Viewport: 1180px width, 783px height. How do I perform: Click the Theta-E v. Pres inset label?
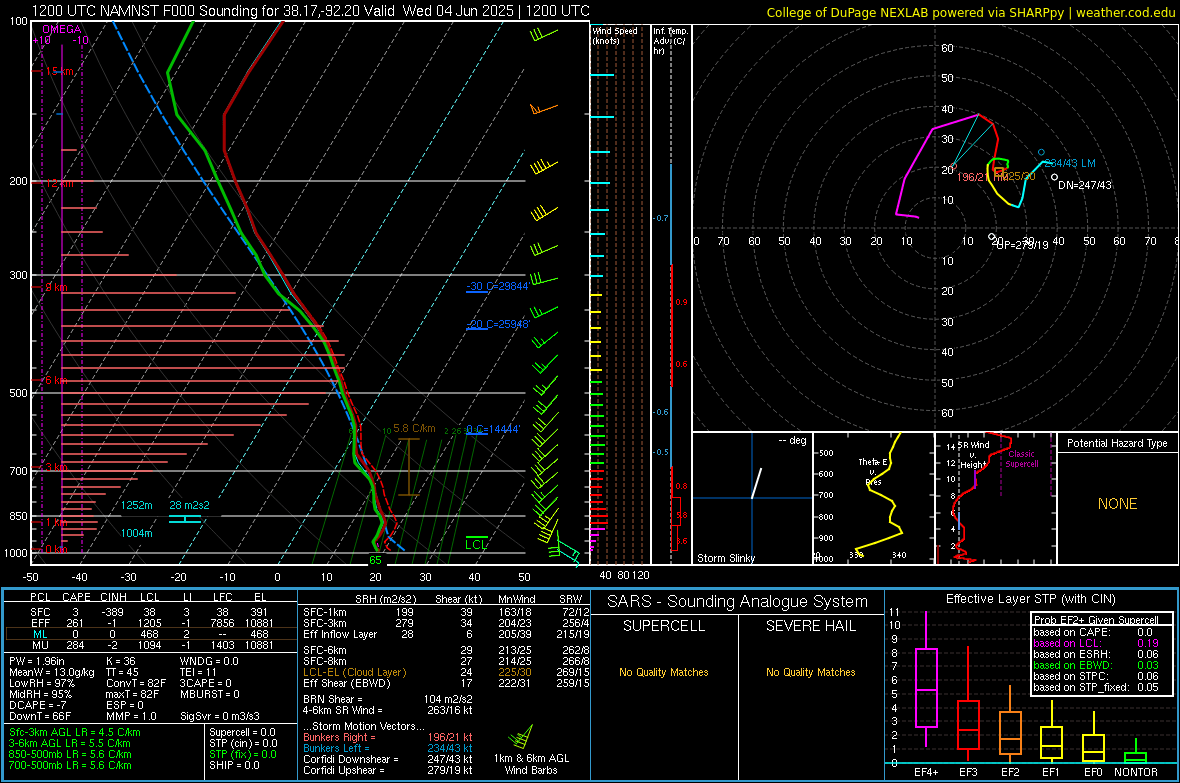[873, 471]
